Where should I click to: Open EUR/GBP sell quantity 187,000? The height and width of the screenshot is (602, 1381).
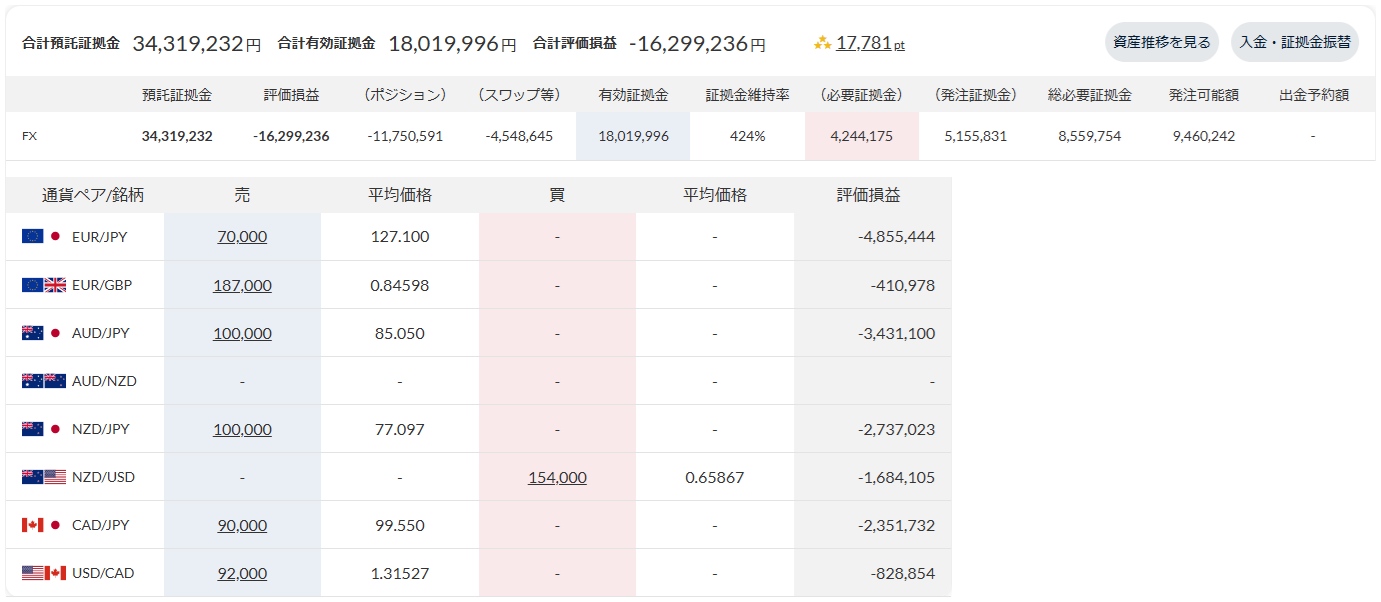[242, 285]
